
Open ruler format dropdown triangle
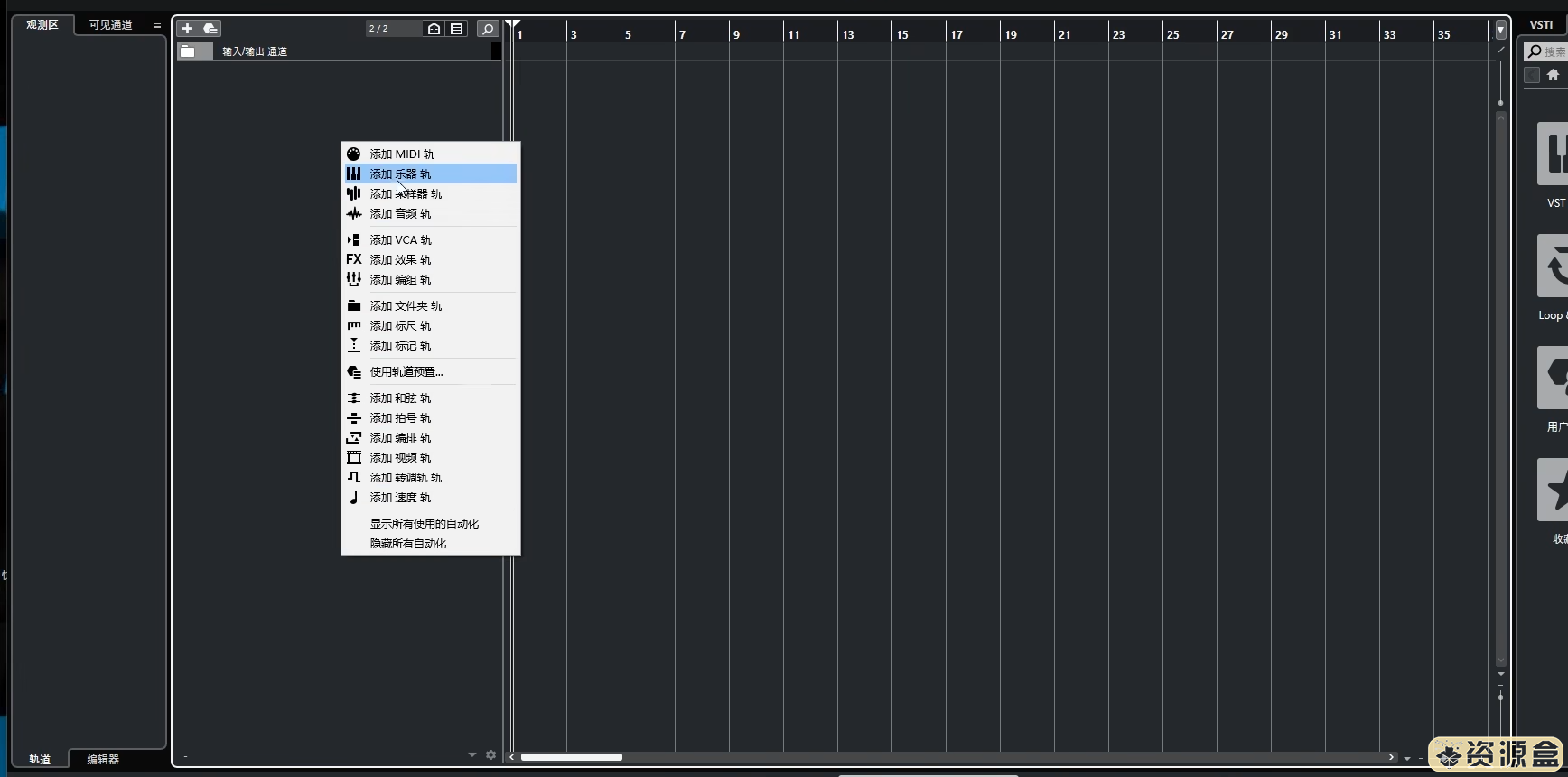tap(1500, 30)
